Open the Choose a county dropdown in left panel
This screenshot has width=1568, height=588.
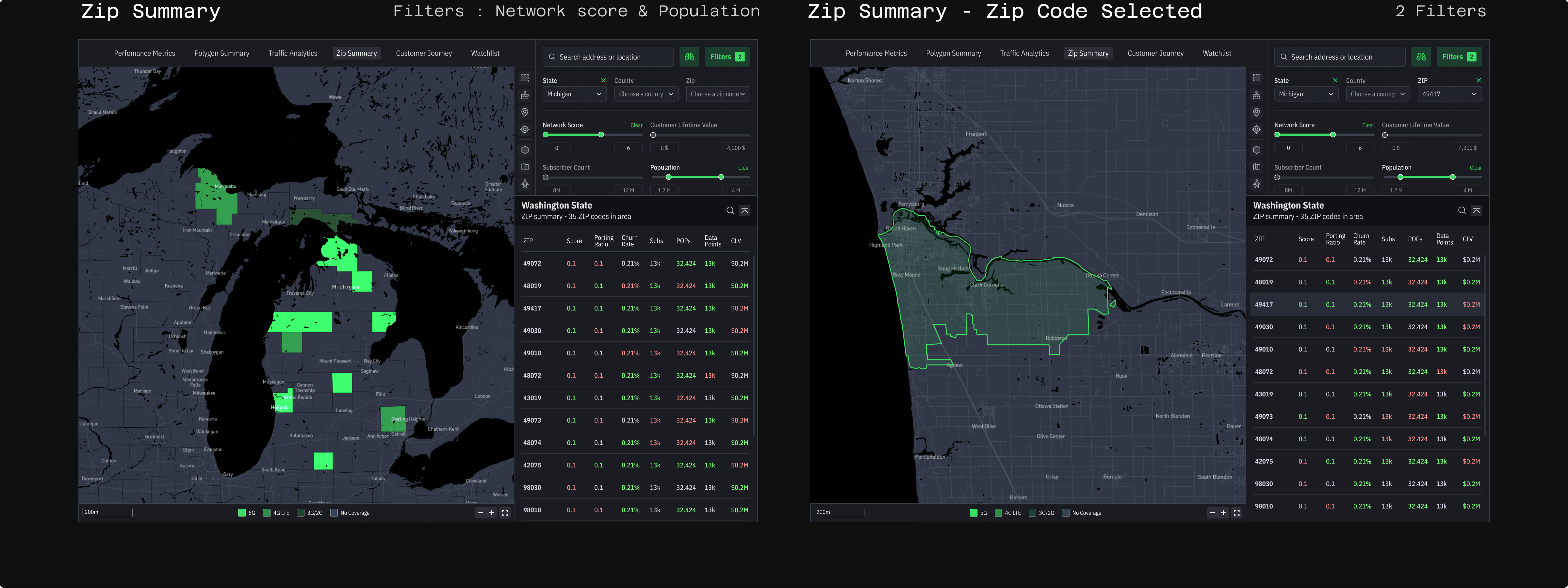point(645,94)
